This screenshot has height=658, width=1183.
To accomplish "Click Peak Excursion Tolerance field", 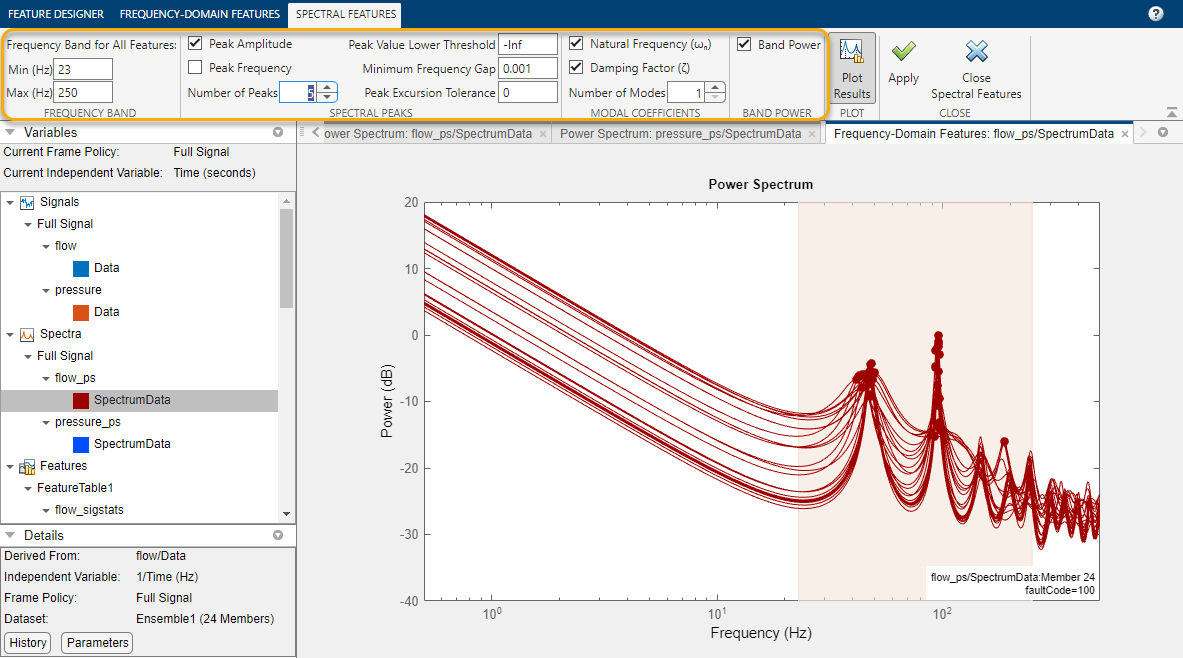I will tap(528, 93).
